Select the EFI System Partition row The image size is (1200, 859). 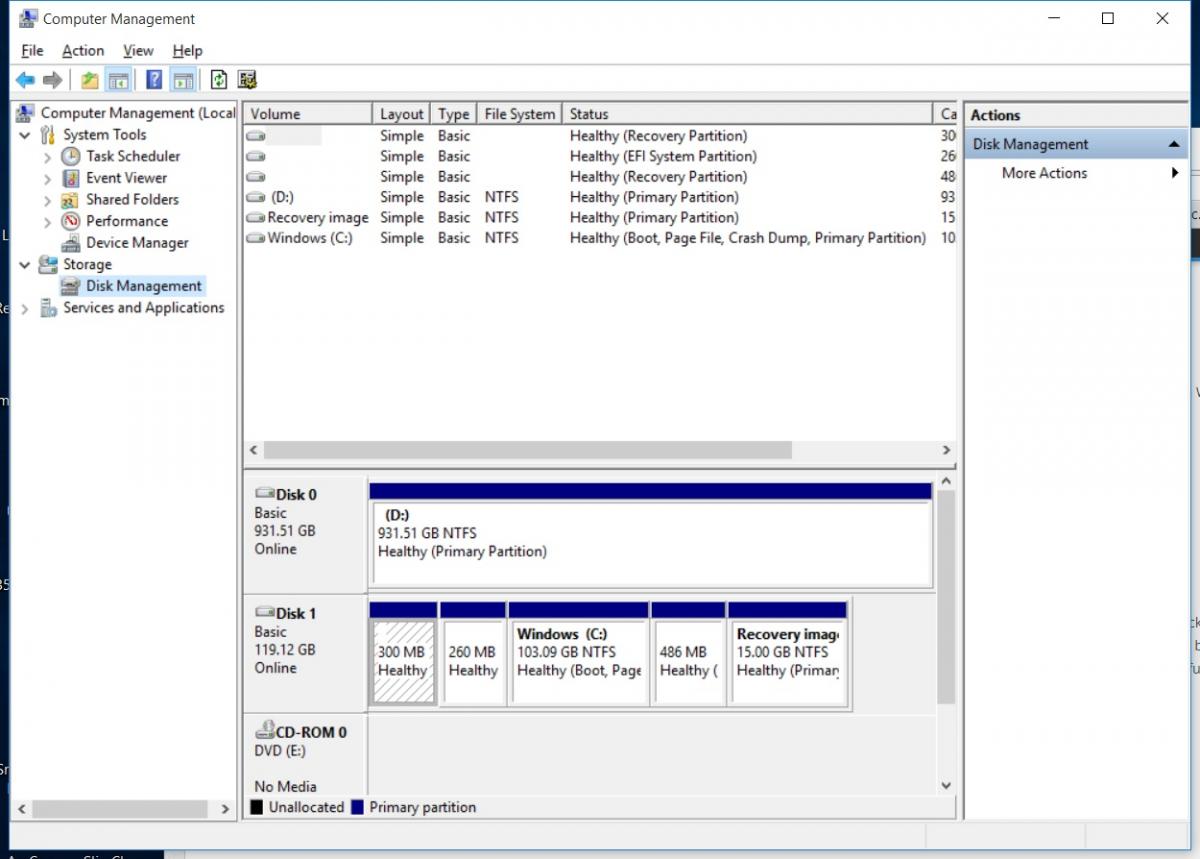[x=600, y=156]
